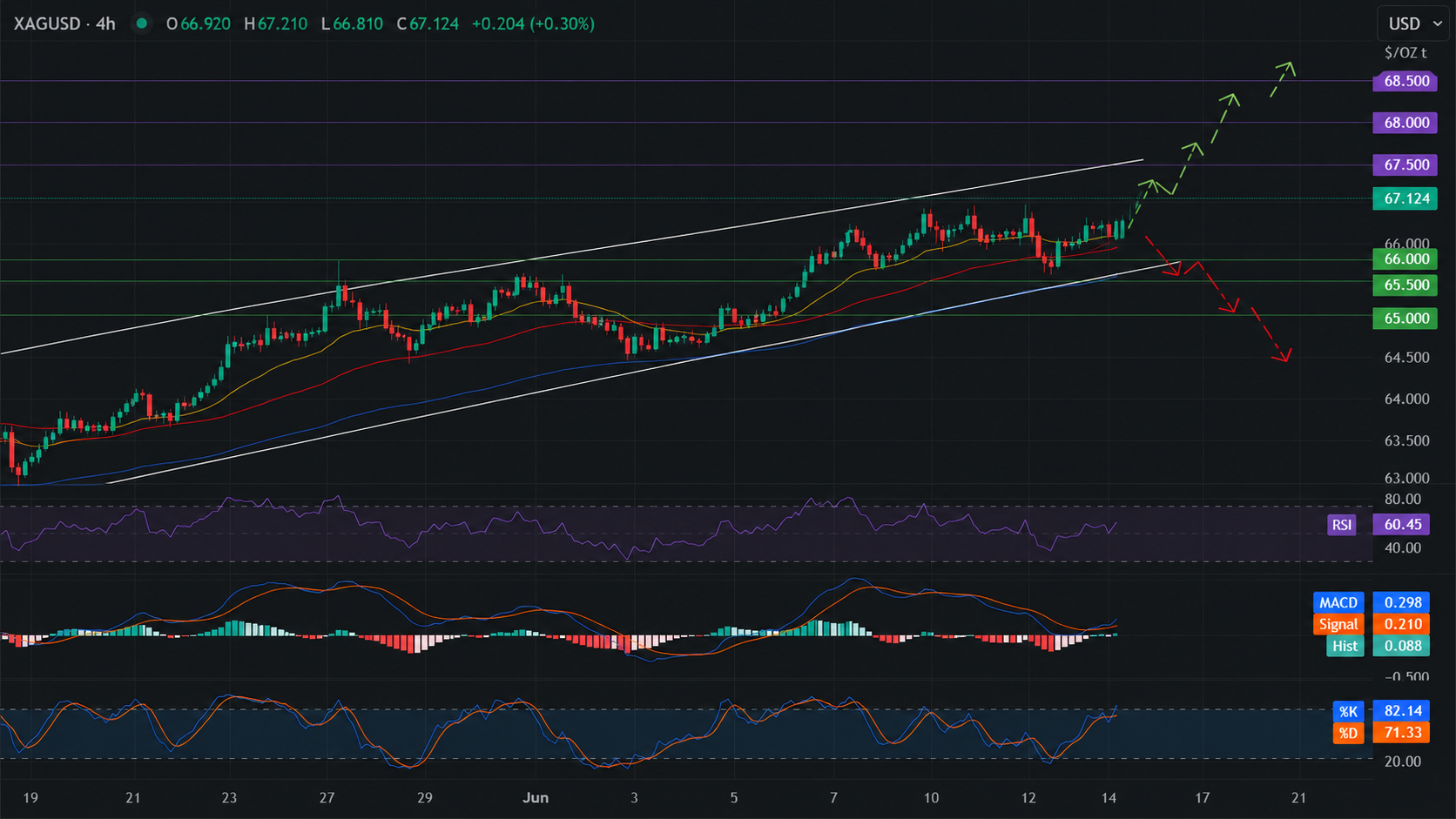Click the Jun date on time axis

[x=536, y=797]
